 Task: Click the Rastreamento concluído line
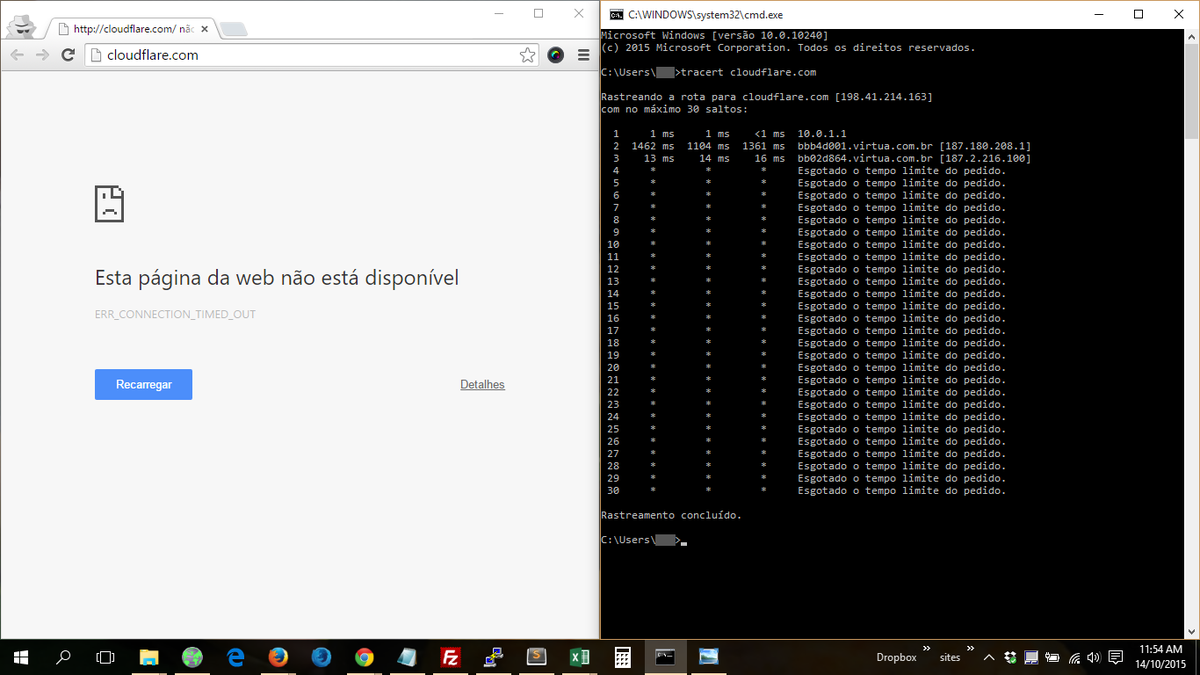[x=671, y=515]
